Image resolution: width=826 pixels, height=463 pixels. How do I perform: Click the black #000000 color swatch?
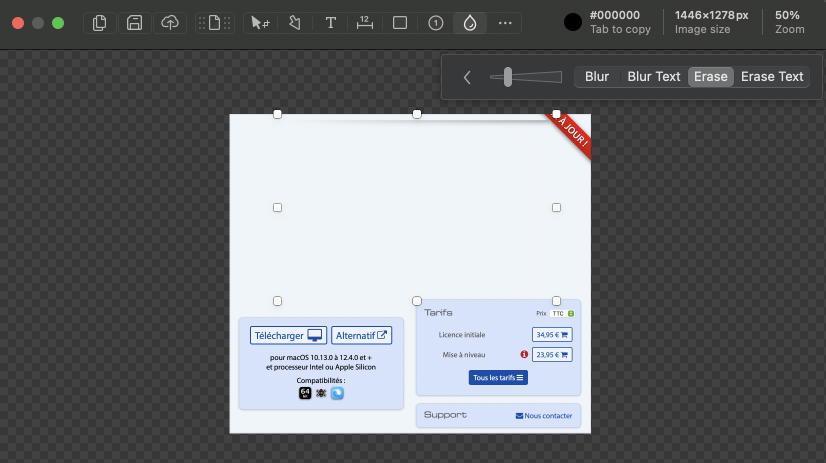[572, 23]
